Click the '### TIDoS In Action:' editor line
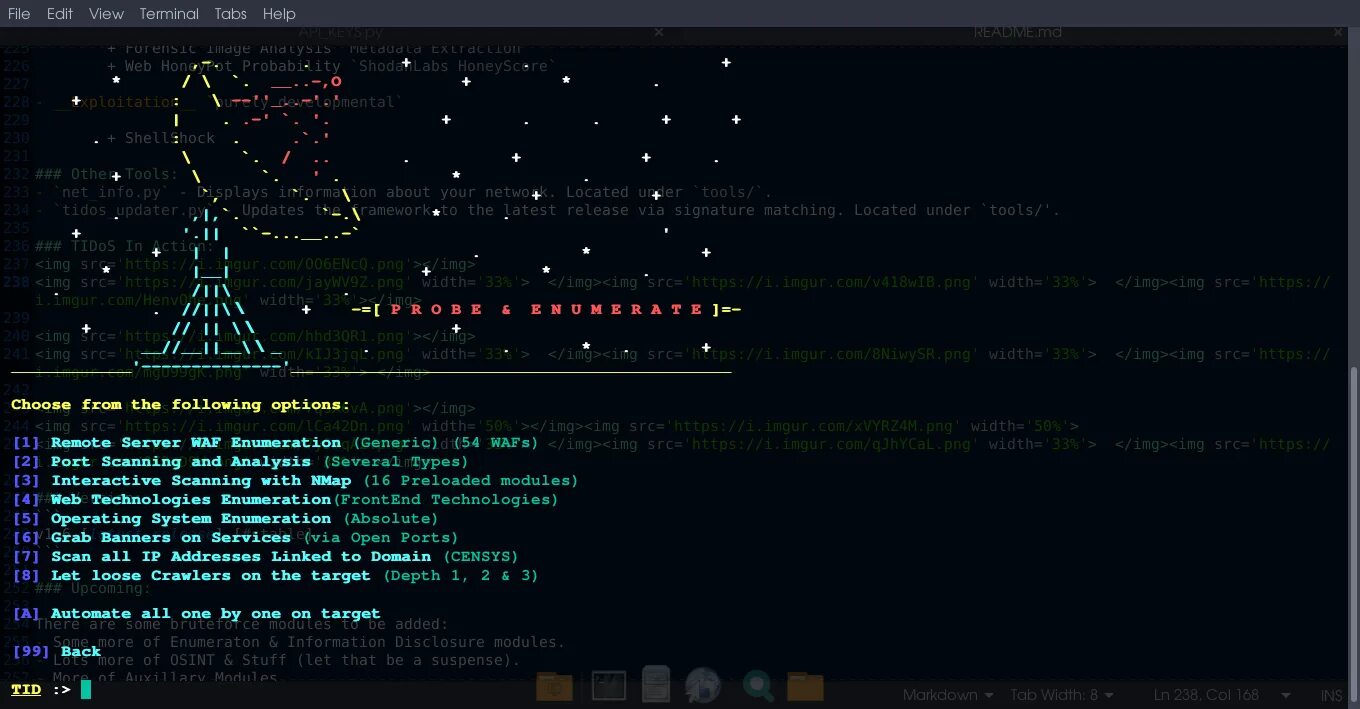 coord(124,246)
